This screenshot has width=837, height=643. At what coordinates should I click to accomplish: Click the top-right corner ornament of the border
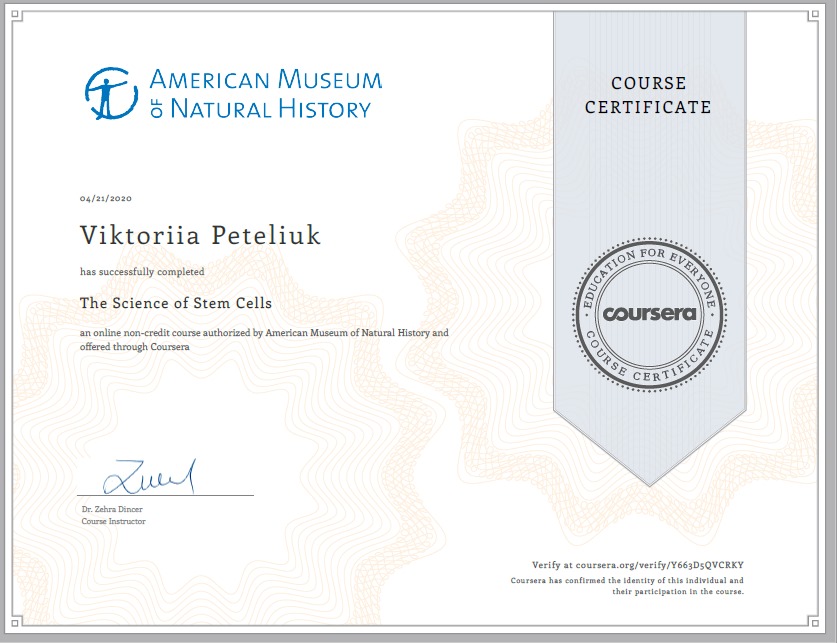pyautogui.click(x=813, y=15)
